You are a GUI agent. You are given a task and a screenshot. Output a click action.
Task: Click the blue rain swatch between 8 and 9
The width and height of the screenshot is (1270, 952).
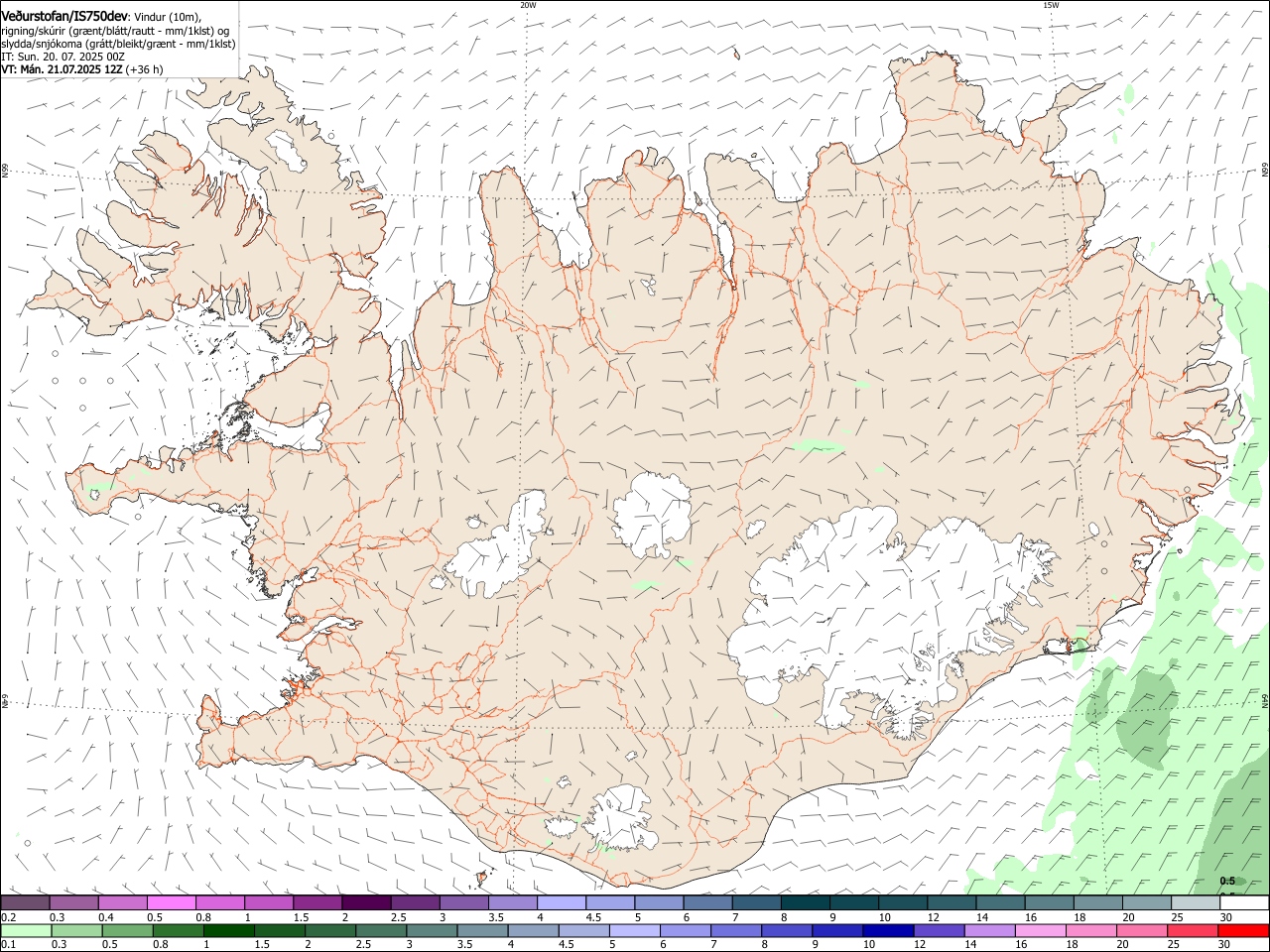coord(787,931)
